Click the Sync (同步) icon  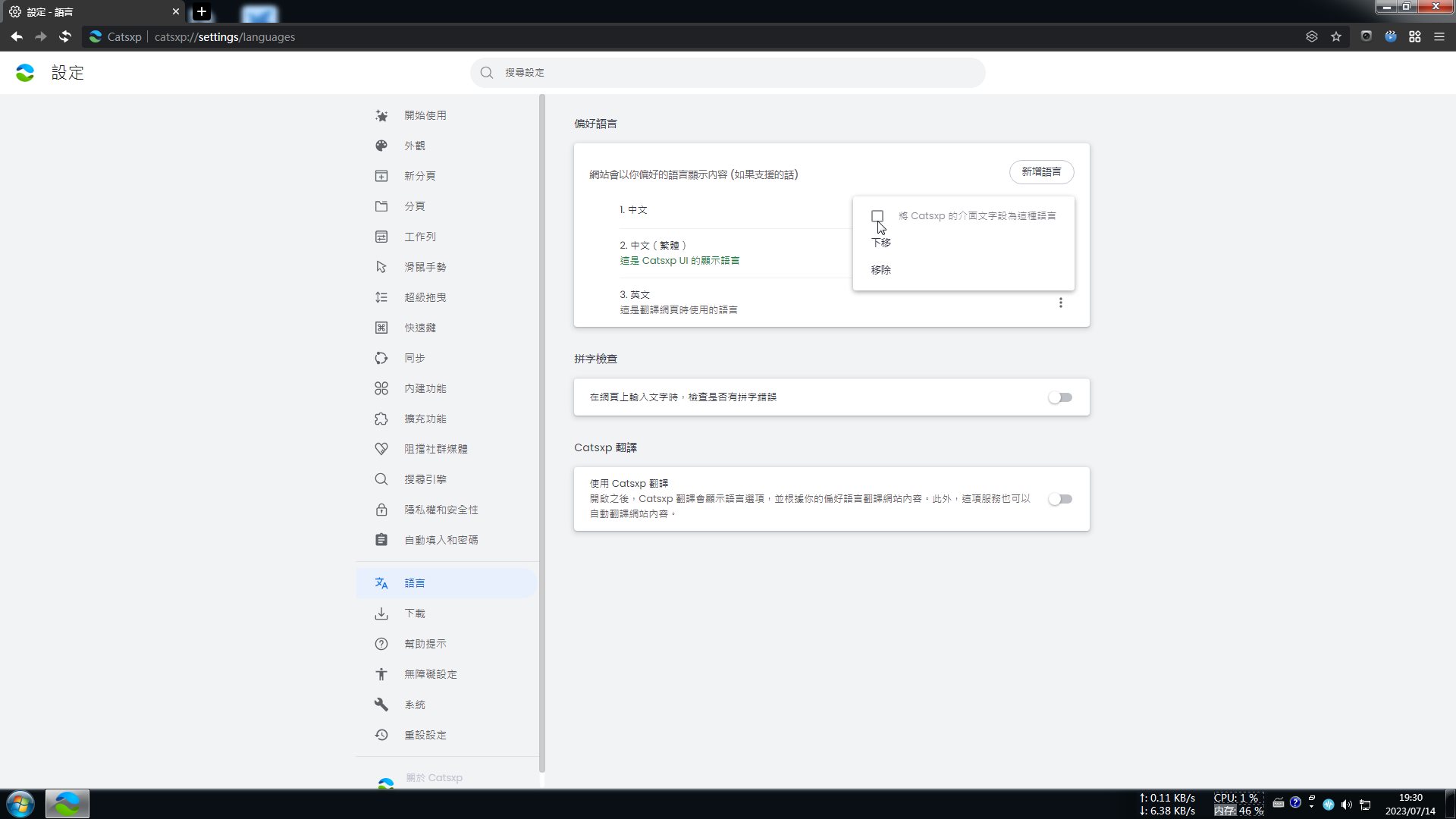point(381,358)
